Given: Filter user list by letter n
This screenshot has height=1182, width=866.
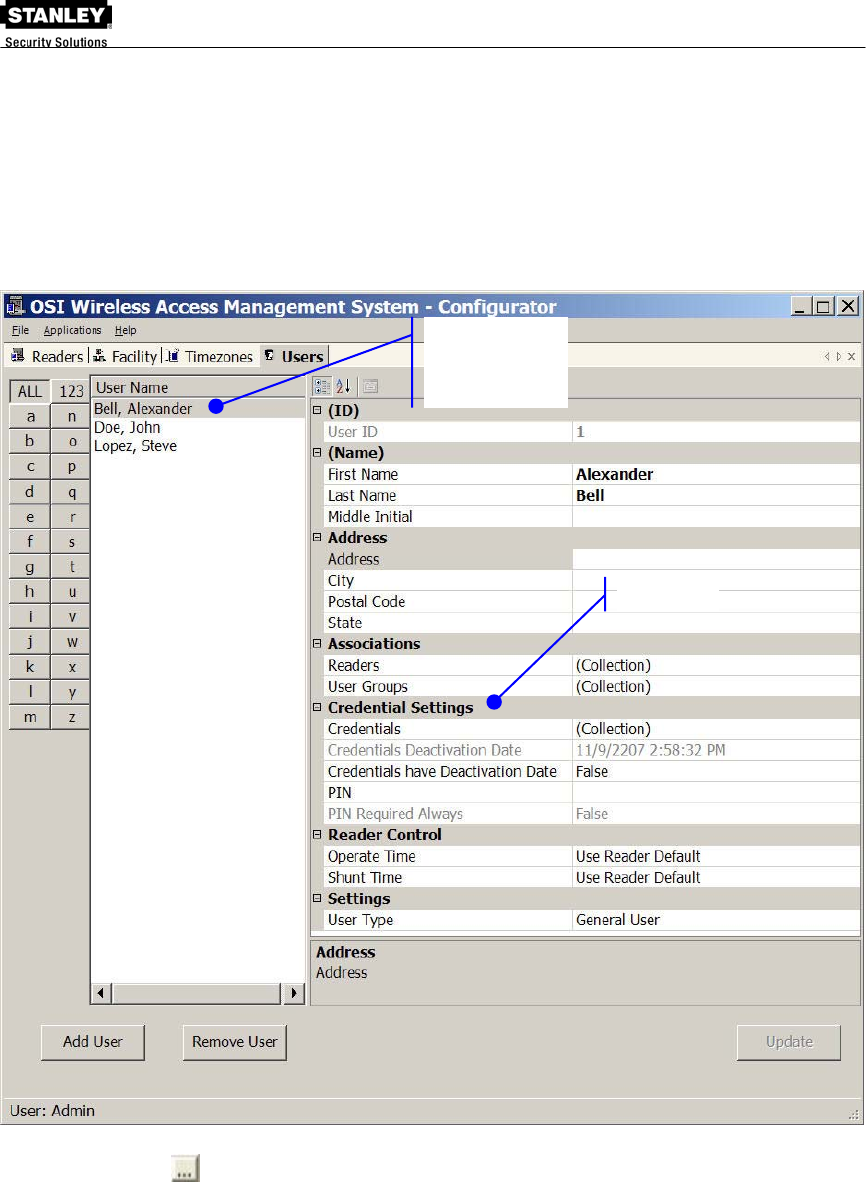Looking at the screenshot, I should click(71, 416).
